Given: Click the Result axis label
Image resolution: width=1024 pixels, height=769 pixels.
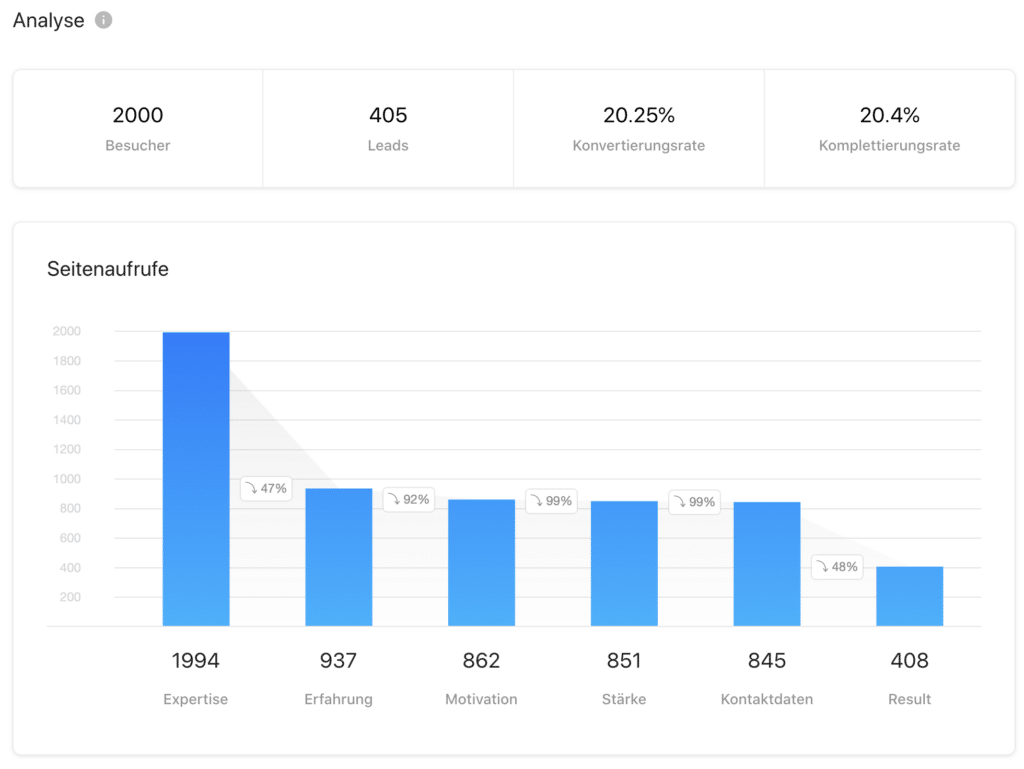Looking at the screenshot, I should click(x=910, y=699).
